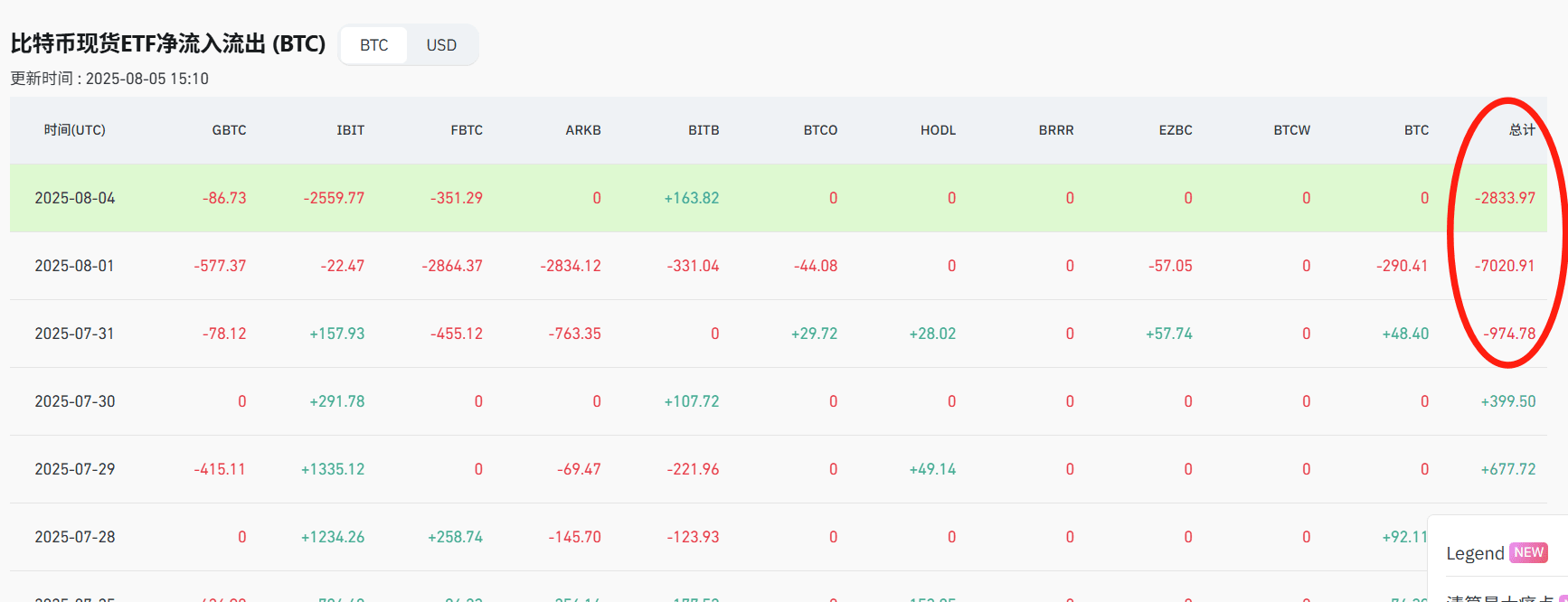
Task: Select the HODL value +49.14
Action: [x=933, y=469]
